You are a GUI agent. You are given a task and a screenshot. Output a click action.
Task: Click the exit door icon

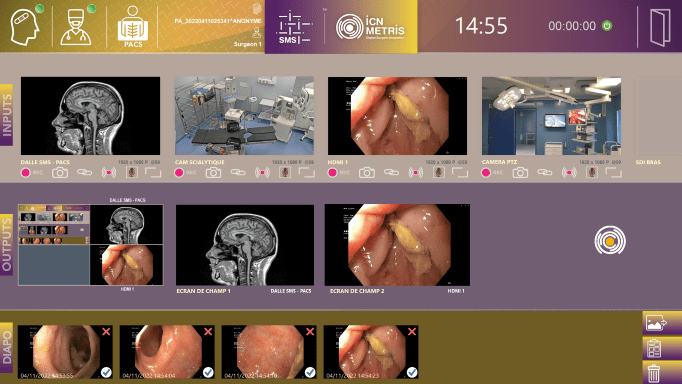coord(660,27)
